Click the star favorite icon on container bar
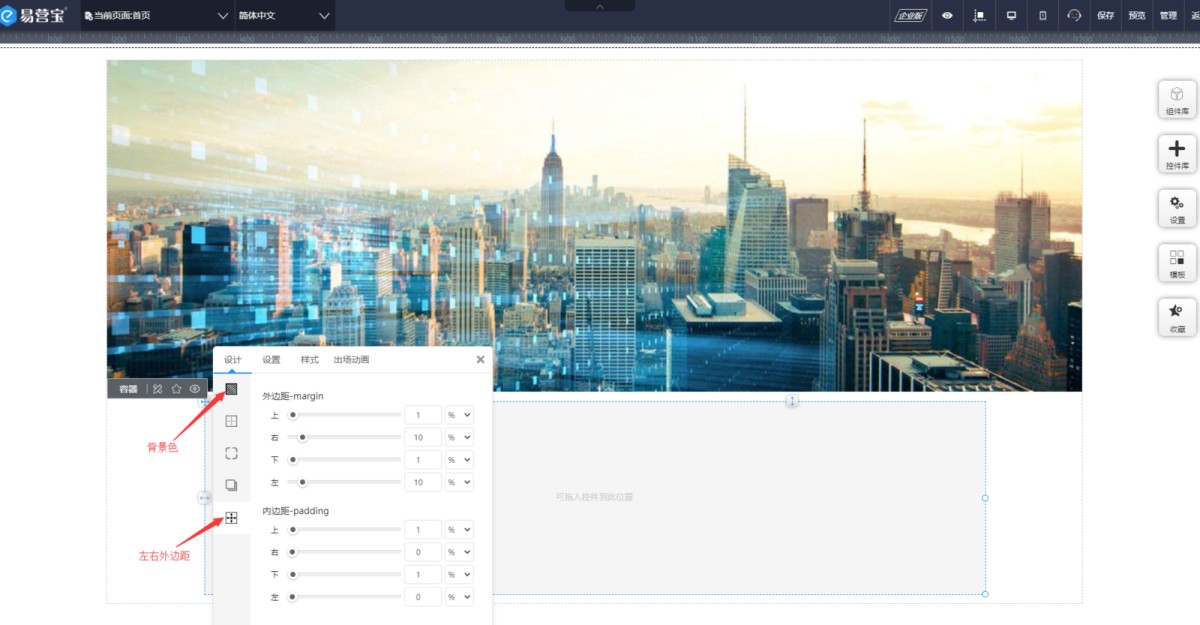 176,389
